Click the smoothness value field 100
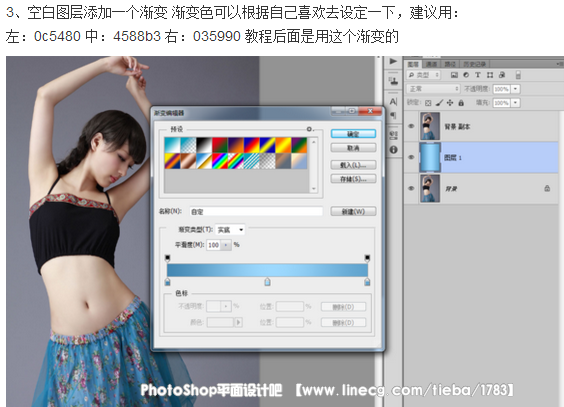 [x=214, y=245]
